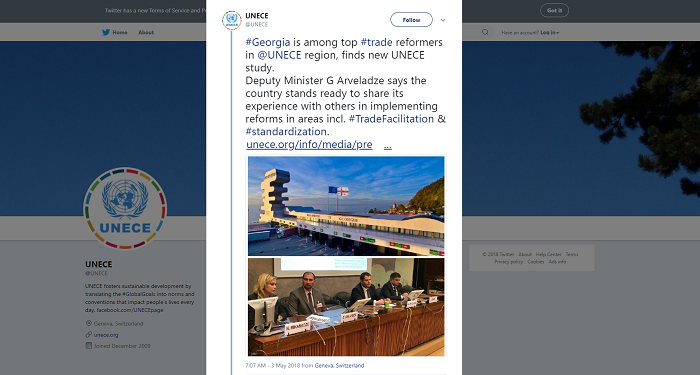Click the UNECE avatar in tweet header

pos(232,20)
